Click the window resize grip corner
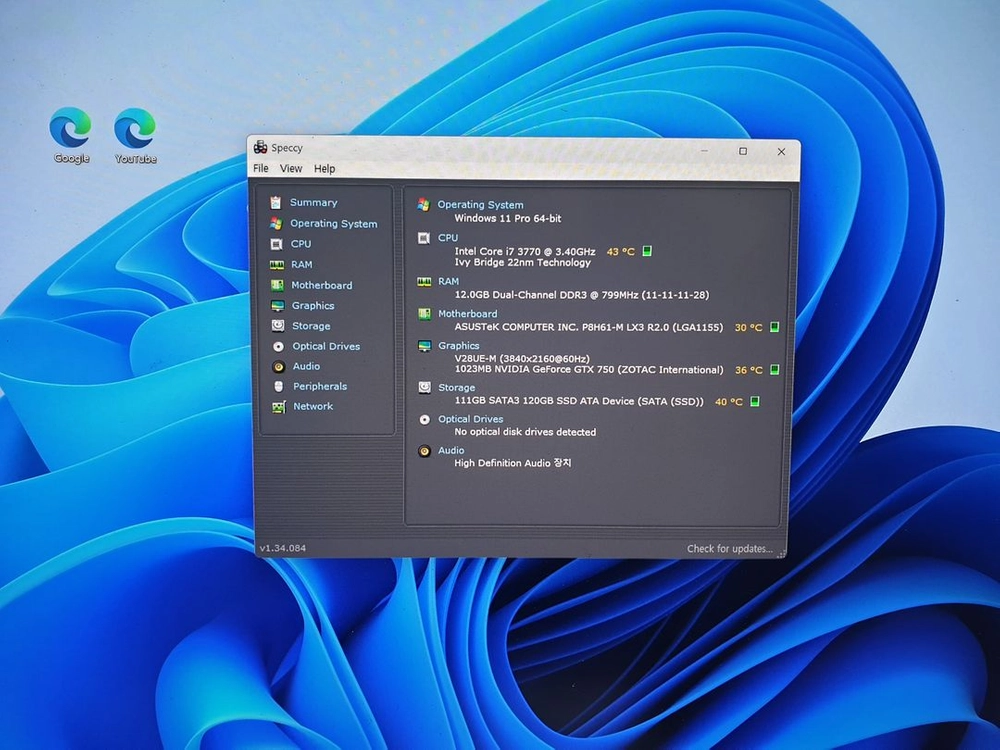 (x=781, y=554)
